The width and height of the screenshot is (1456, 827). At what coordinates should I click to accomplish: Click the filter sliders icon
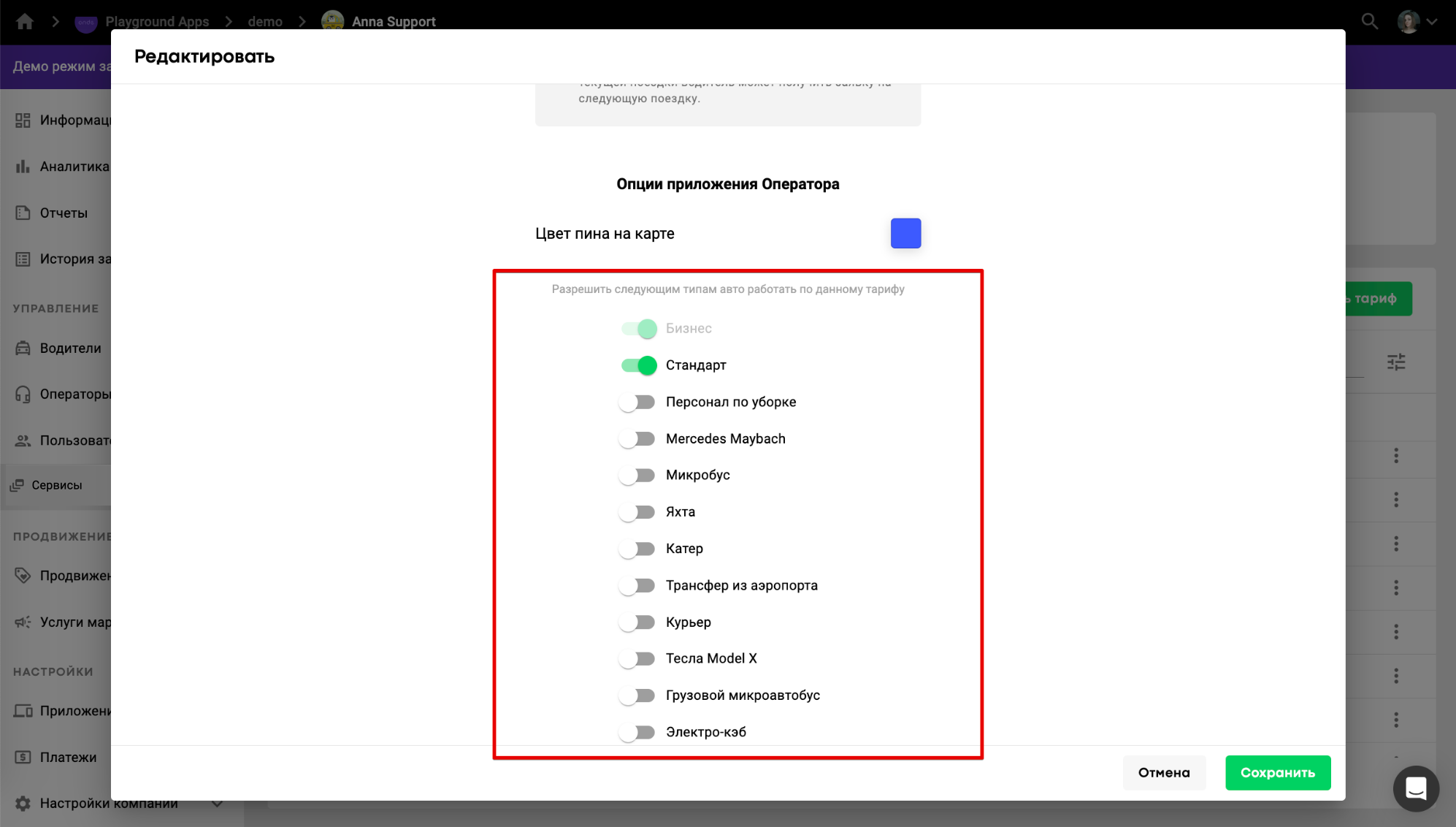(1395, 362)
